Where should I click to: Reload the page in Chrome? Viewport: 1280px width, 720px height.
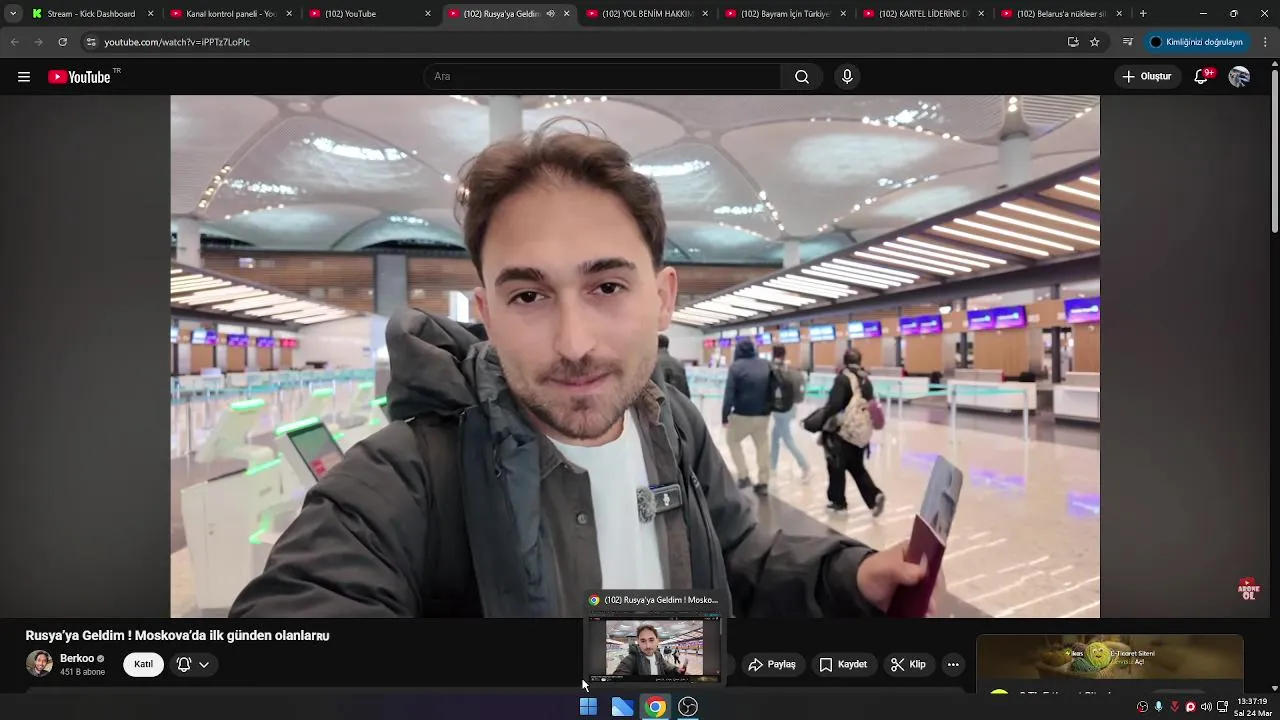click(62, 42)
